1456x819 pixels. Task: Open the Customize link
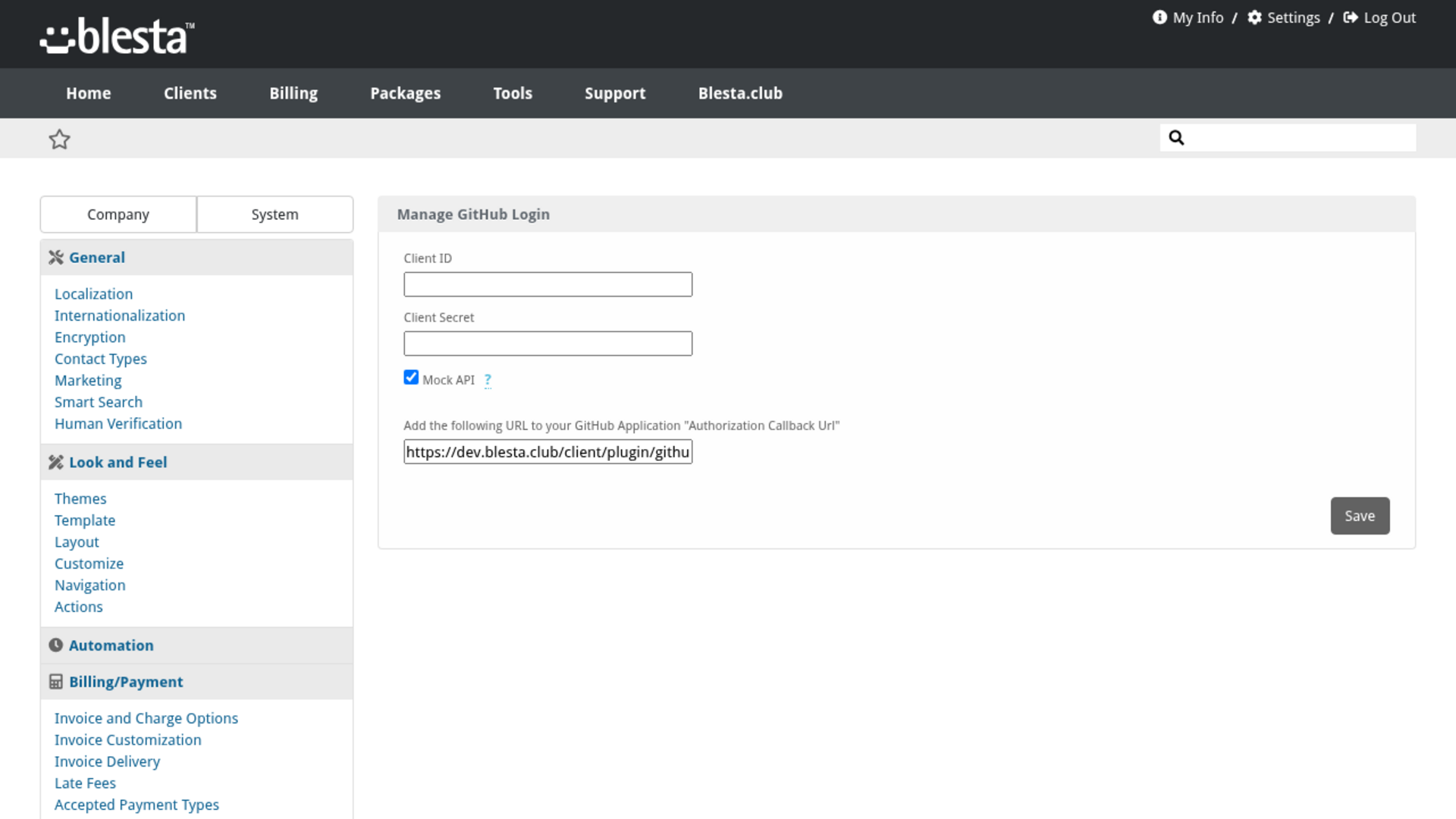(89, 563)
